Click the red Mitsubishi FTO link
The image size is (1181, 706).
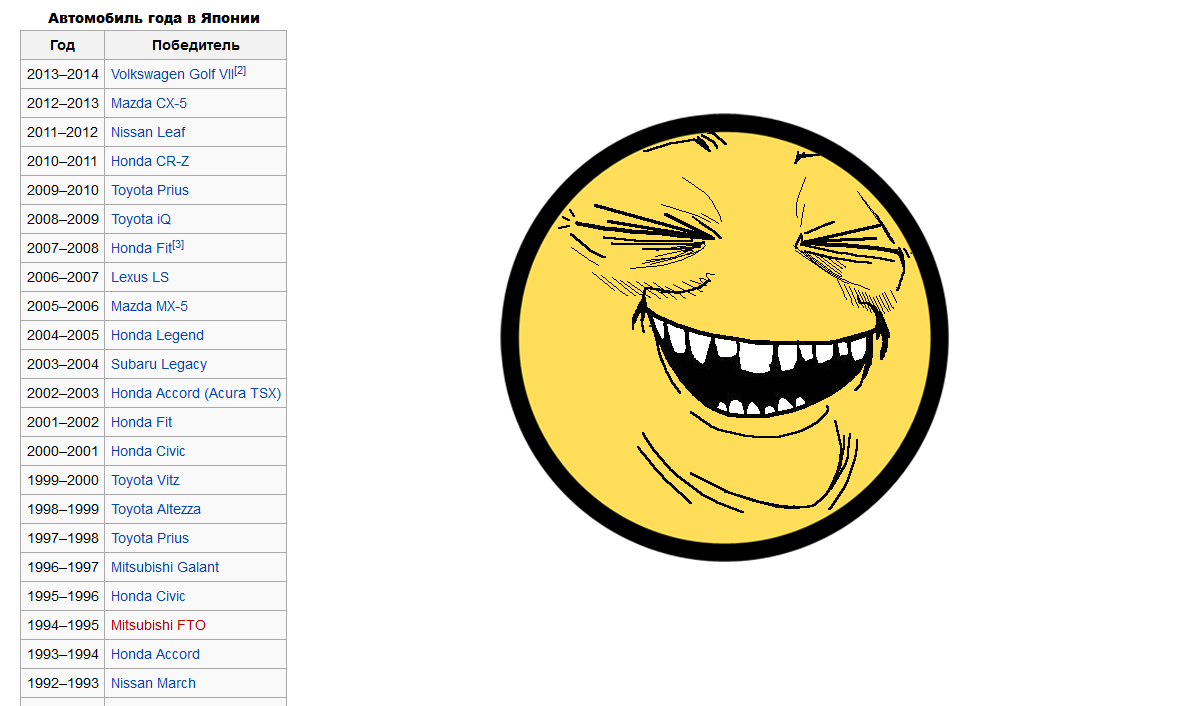pos(158,625)
